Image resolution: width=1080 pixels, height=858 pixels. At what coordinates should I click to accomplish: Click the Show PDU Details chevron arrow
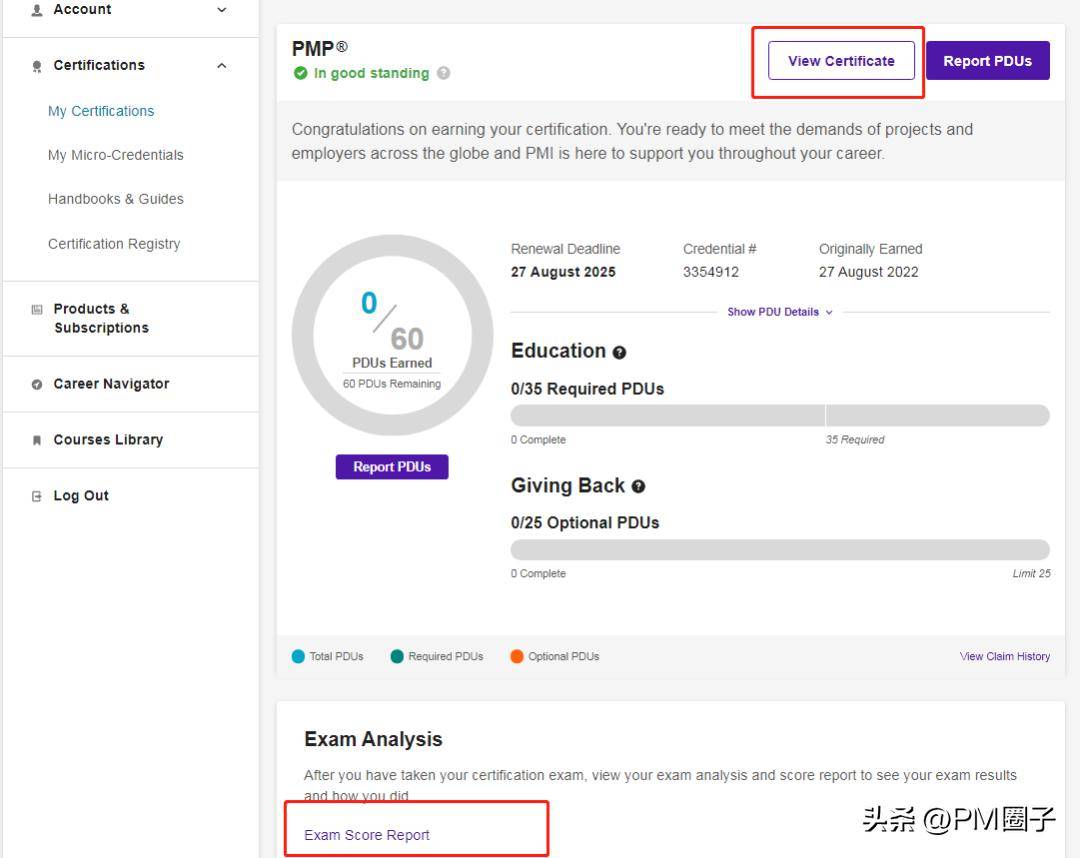[x=829, y=313]
